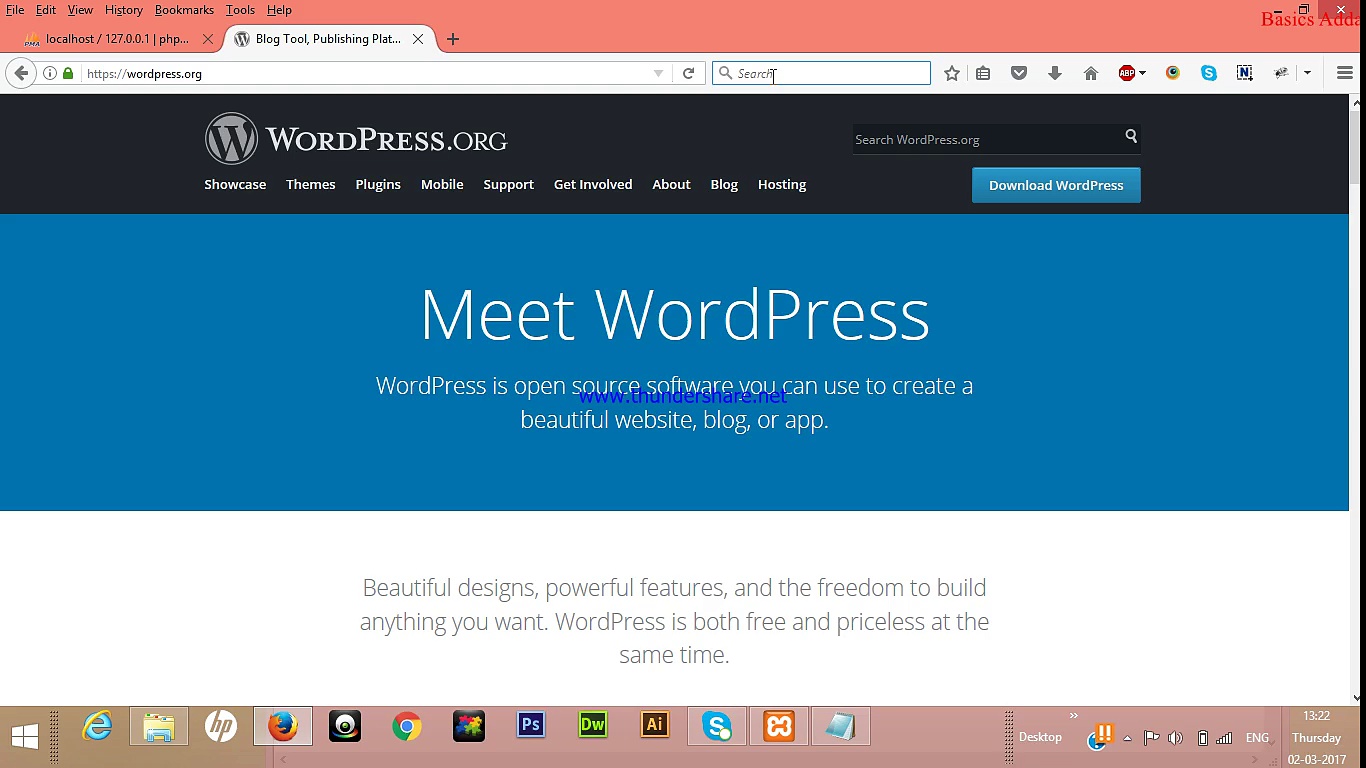Save page to Pocket
Viewport: 1366px width, 768px height.
(x=1019, y=73)
